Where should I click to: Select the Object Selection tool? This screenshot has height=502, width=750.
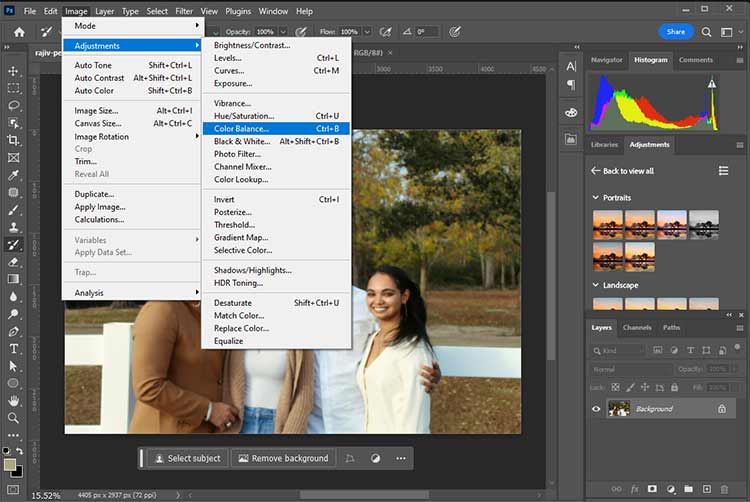13,123
